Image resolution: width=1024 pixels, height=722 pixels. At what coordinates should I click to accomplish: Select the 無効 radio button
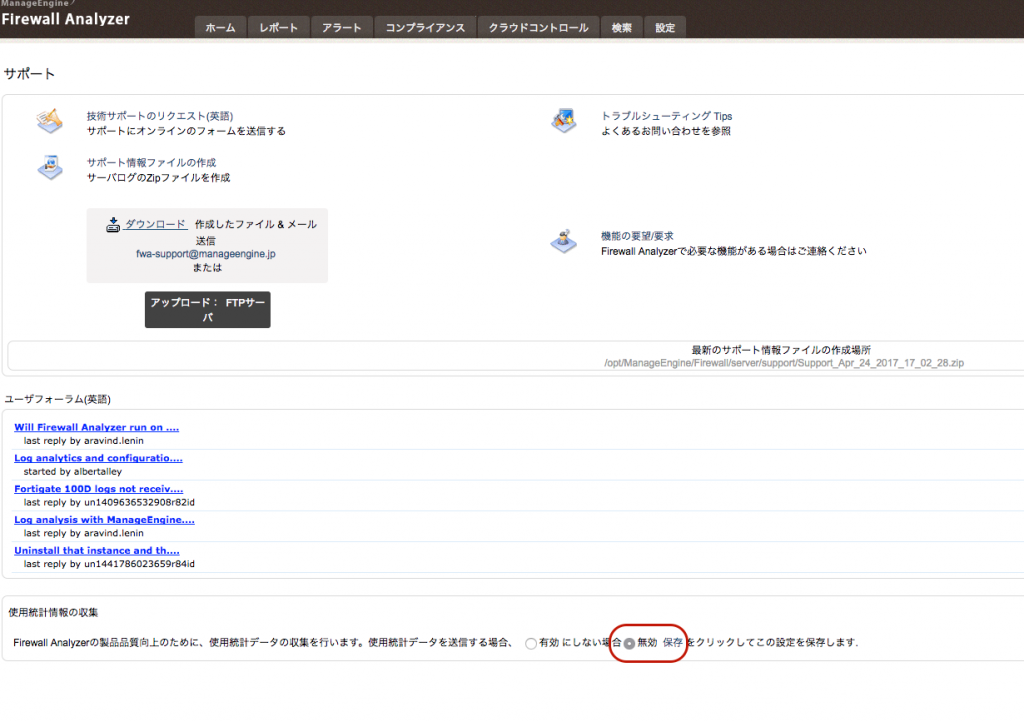pos(629,644)
